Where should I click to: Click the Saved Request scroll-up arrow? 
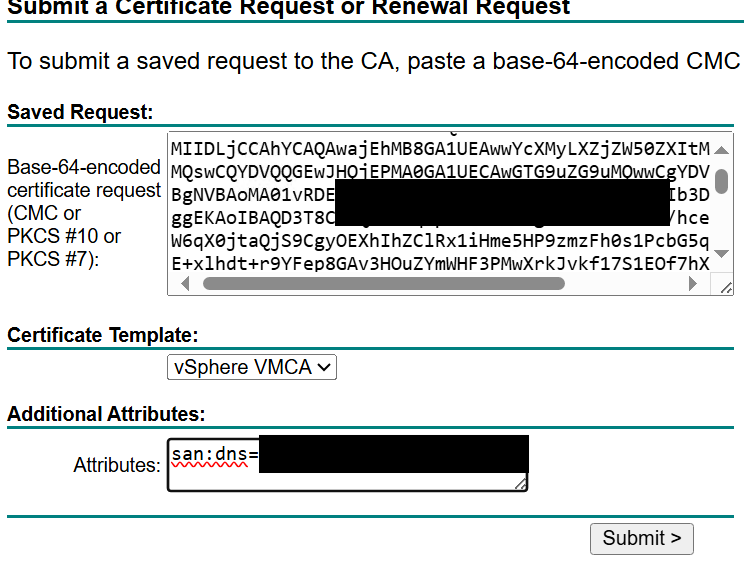coord(721,150)
